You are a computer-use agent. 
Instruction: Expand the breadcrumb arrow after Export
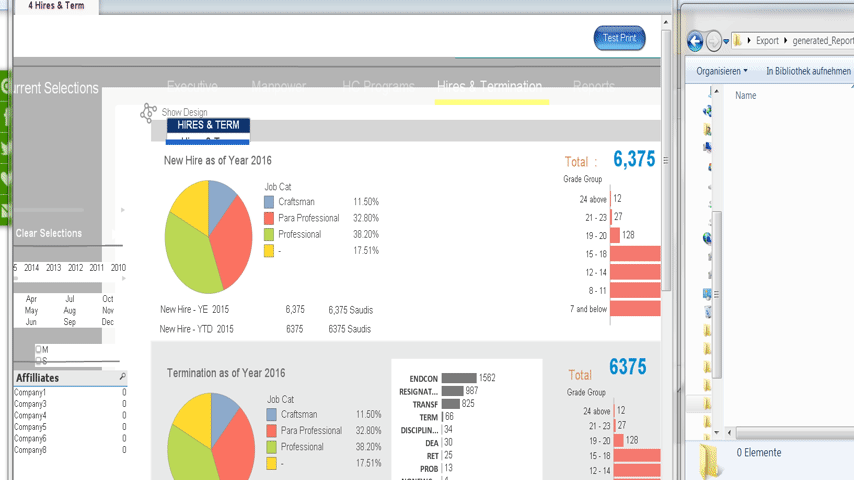pyautogui.click(x=785, y=40)
